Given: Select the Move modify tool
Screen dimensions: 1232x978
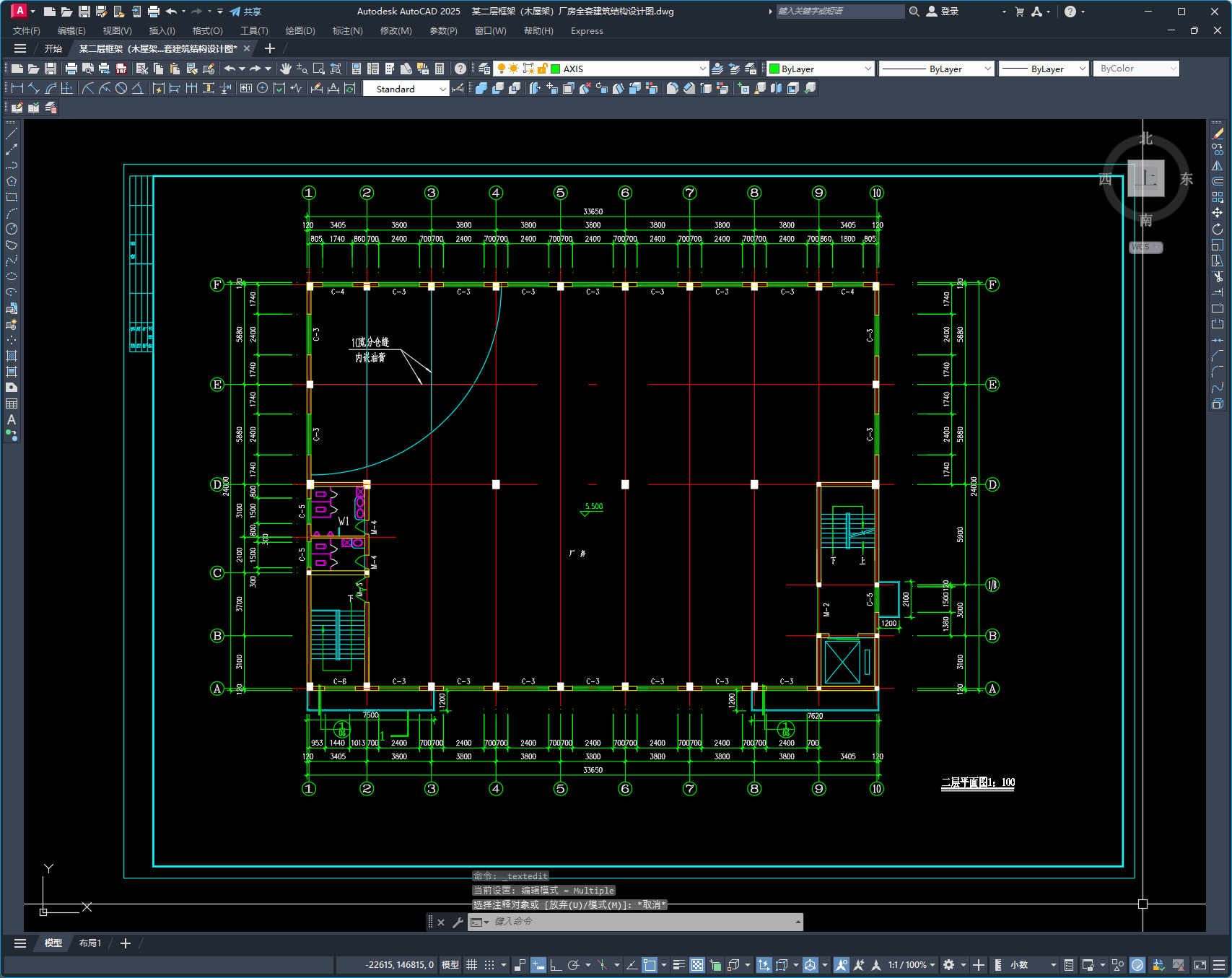Looking at the screenshot, I should tap(1218, 213).
